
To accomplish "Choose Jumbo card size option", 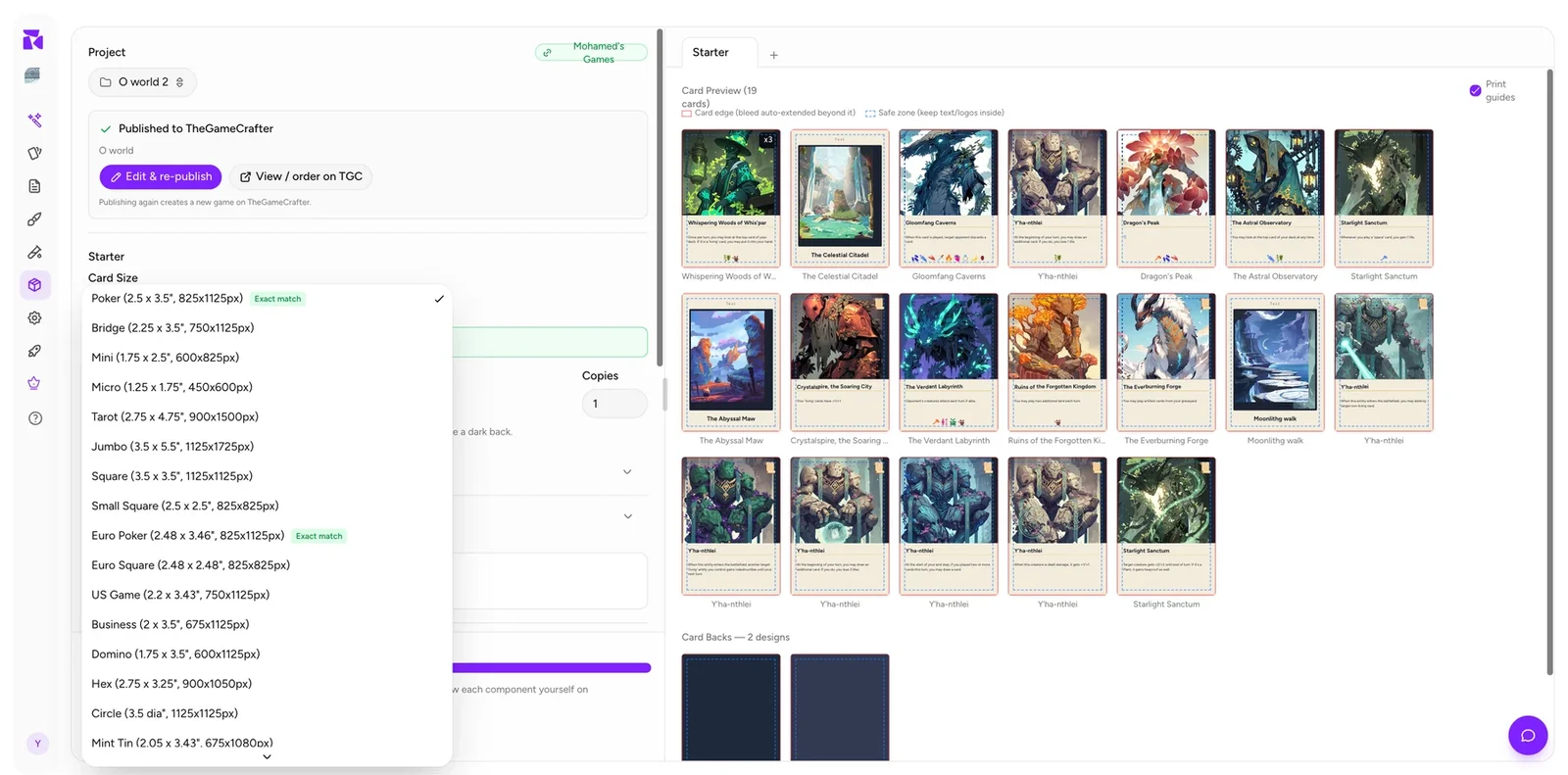I will (267, 447).
